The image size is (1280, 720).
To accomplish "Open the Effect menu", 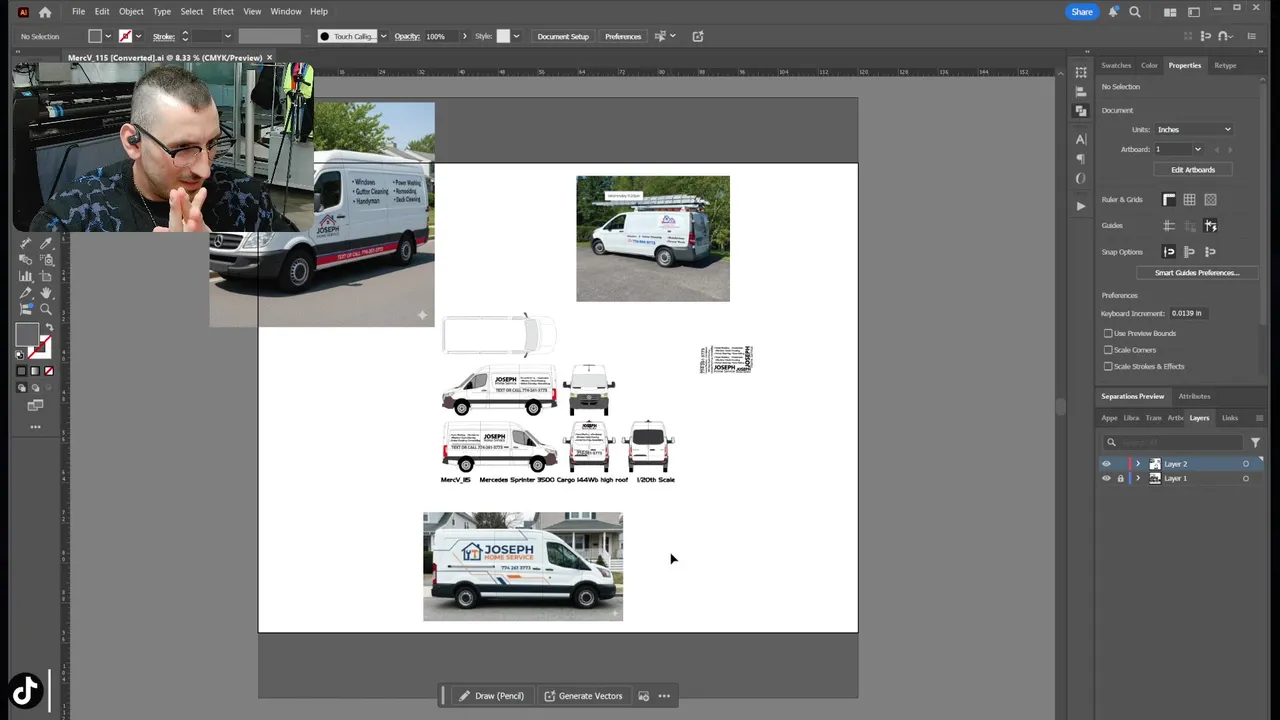I will (223, 12).
